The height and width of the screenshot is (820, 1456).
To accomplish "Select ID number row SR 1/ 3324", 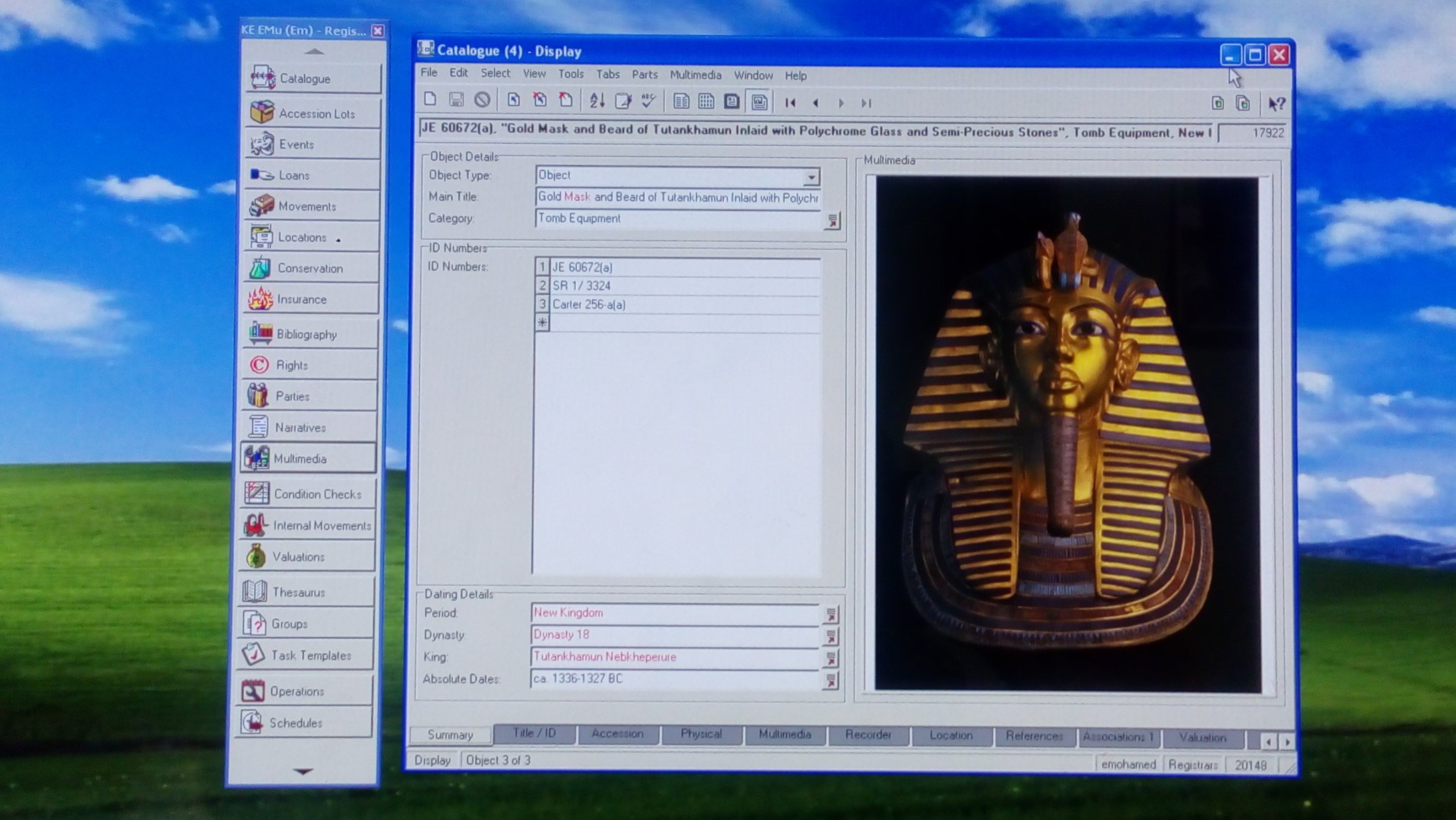I will (x=678, y=286).
